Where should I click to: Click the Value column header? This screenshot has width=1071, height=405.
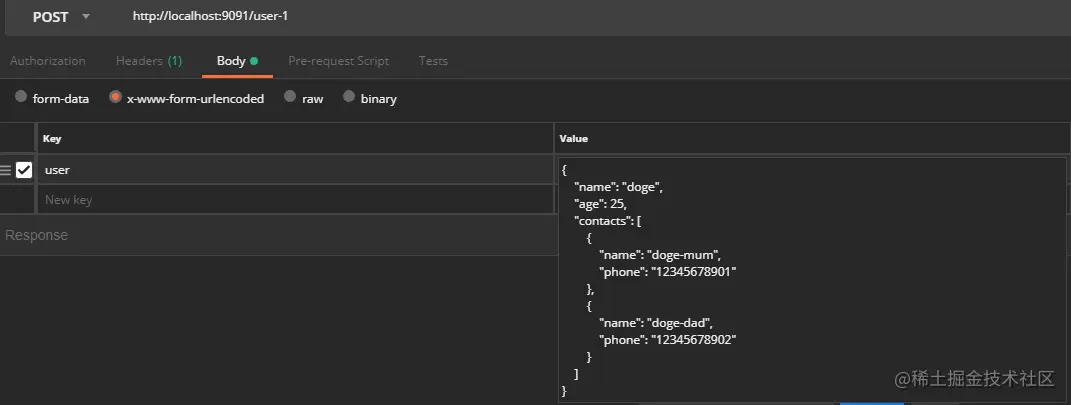[x=574, y=139]
